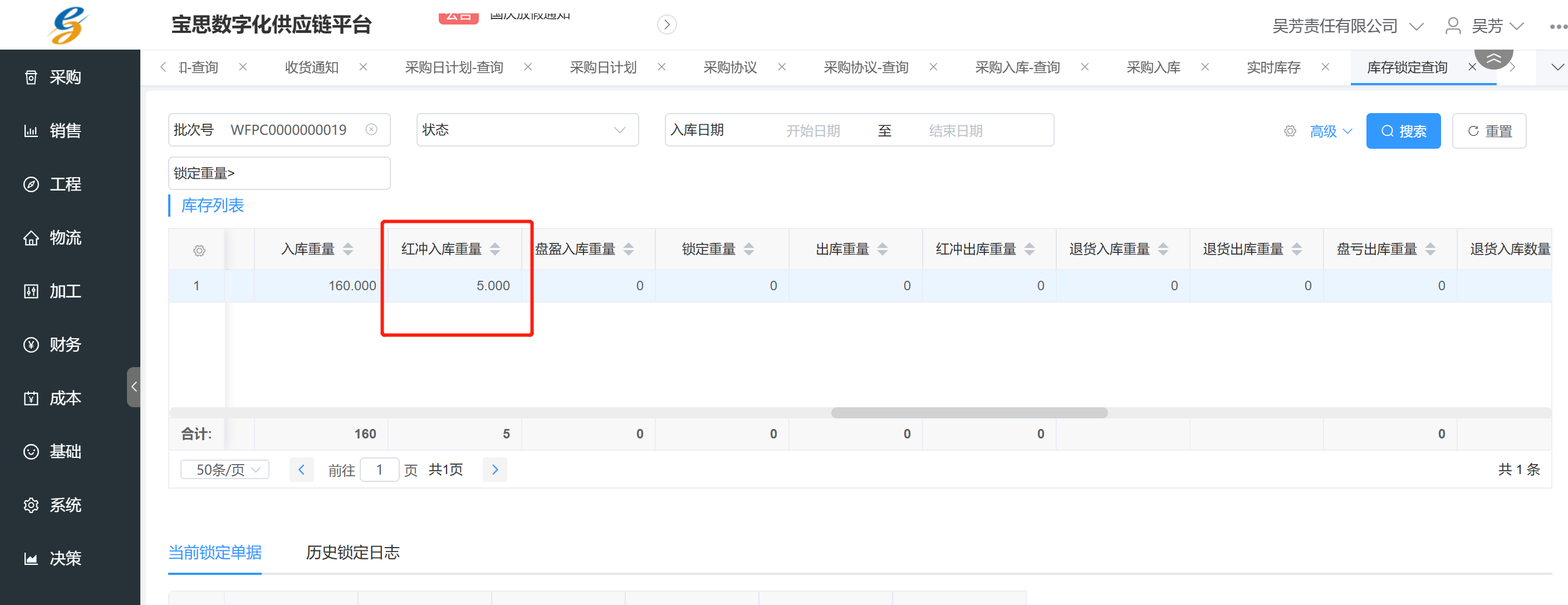Open table column settings gear
The image size is (1568, 605).
(199, 250)
